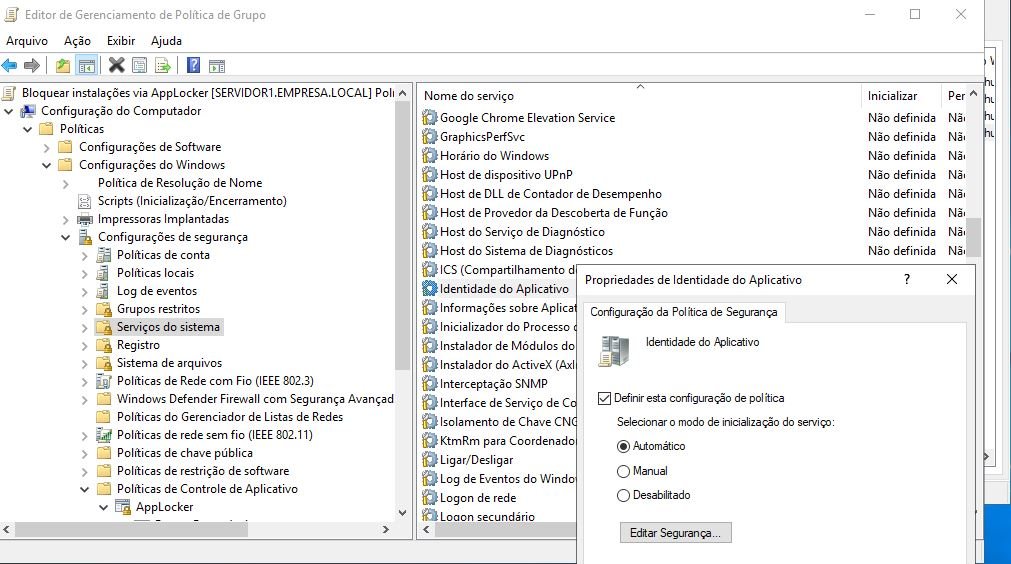Select the Automático startup mode

coord(623,447)
